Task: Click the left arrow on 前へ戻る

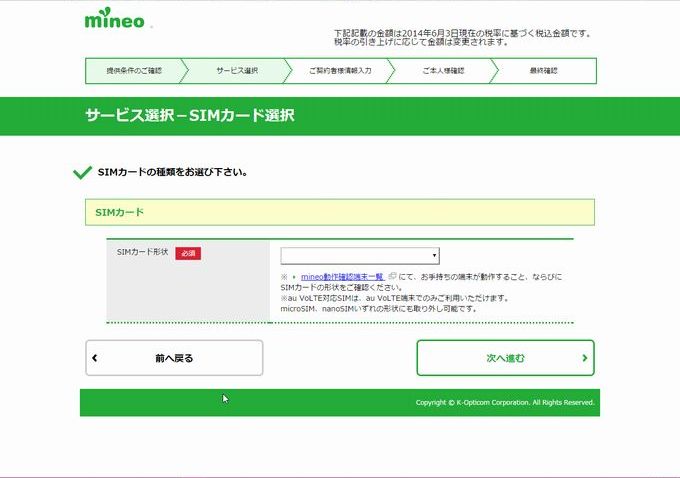Action: coord(95,358)
